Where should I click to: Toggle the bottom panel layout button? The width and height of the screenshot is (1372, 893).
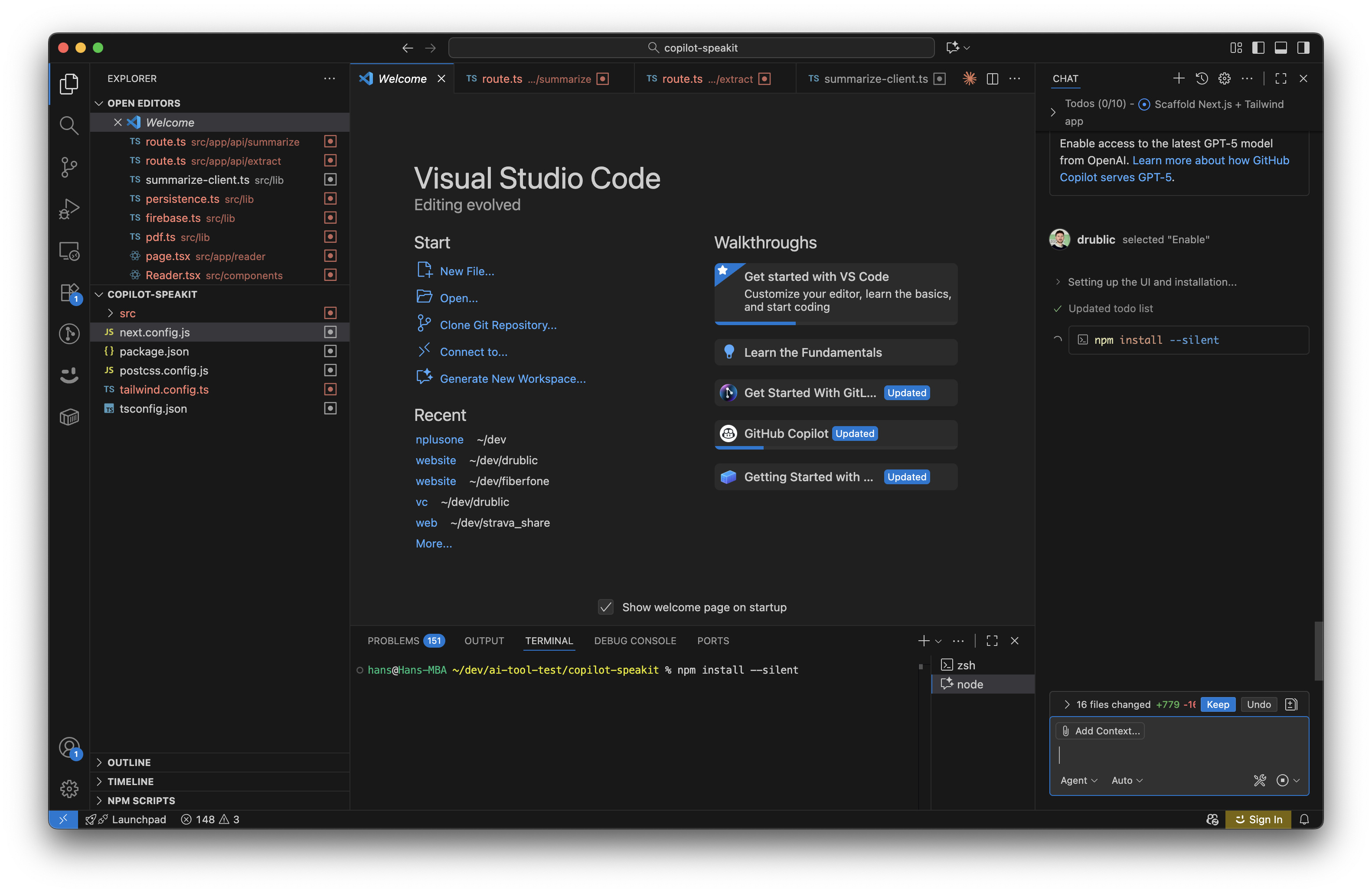pos(1281,48)
